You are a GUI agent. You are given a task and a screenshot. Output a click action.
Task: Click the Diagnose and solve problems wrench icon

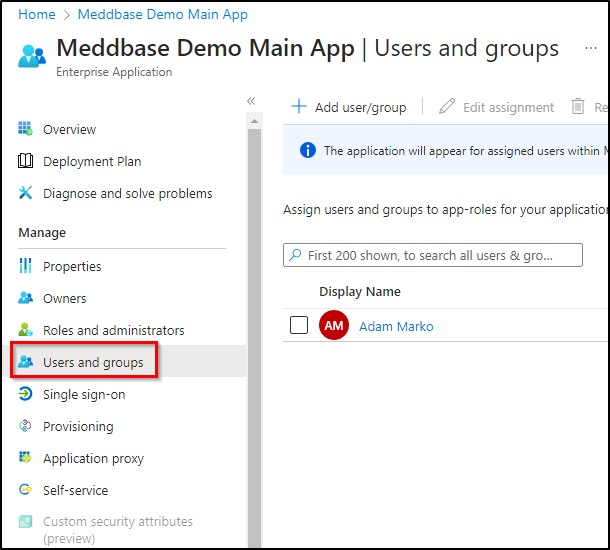coord(25,193)
